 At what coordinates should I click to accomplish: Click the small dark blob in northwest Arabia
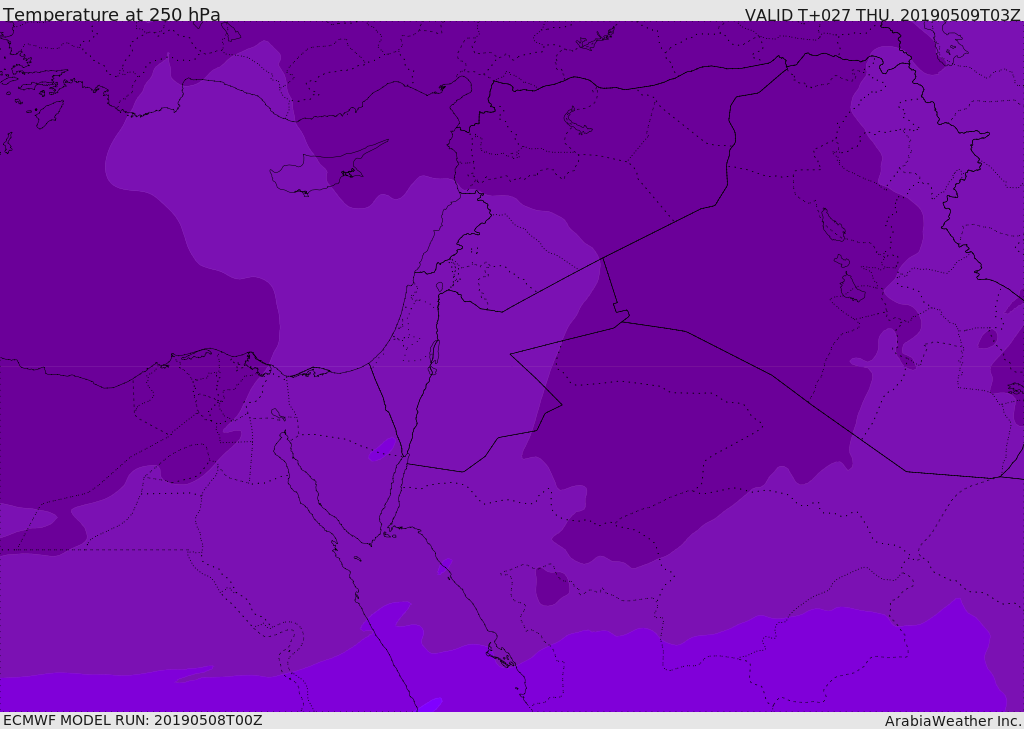(551, 586)
